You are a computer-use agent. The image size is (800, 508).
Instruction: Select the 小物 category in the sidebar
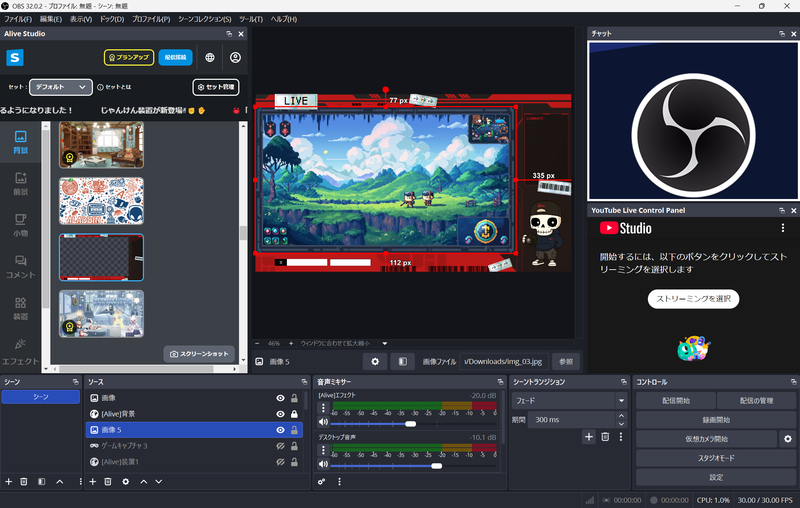coord(20,225)
